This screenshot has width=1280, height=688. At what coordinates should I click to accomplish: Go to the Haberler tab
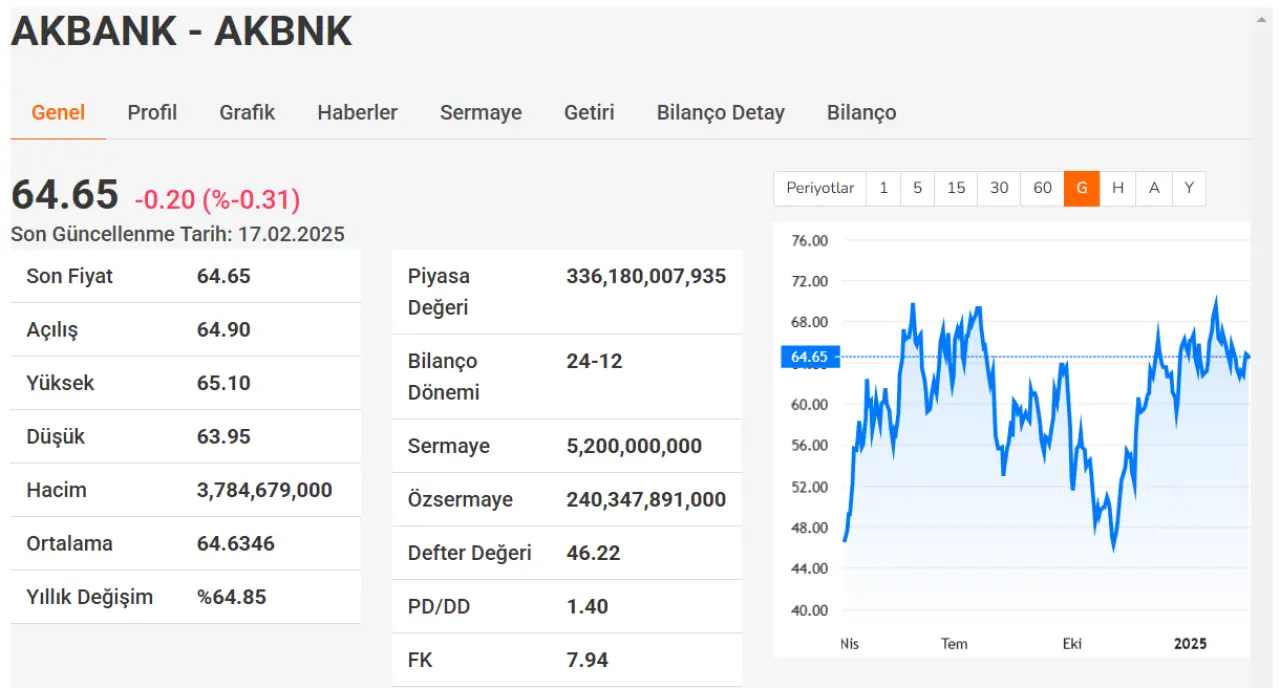tap(357, 113)
